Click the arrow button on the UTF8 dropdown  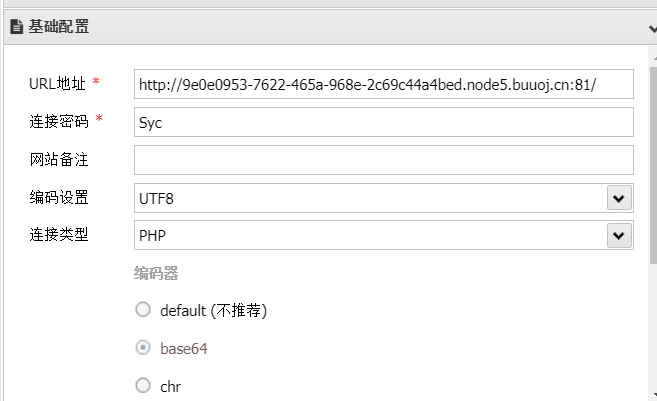pyautogui.click(x=619, y=198)
